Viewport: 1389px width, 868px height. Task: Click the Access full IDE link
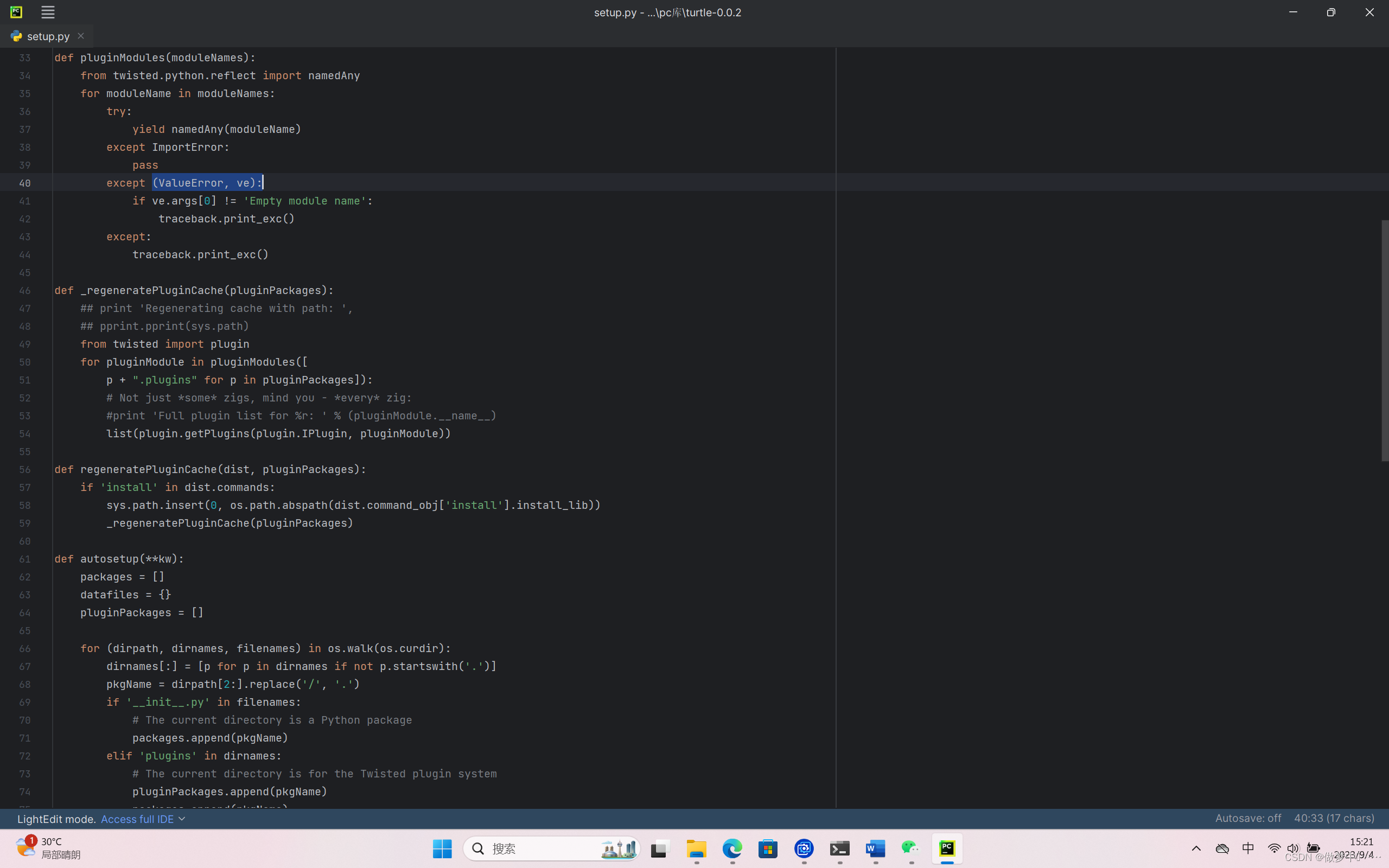tap(137, 819)
